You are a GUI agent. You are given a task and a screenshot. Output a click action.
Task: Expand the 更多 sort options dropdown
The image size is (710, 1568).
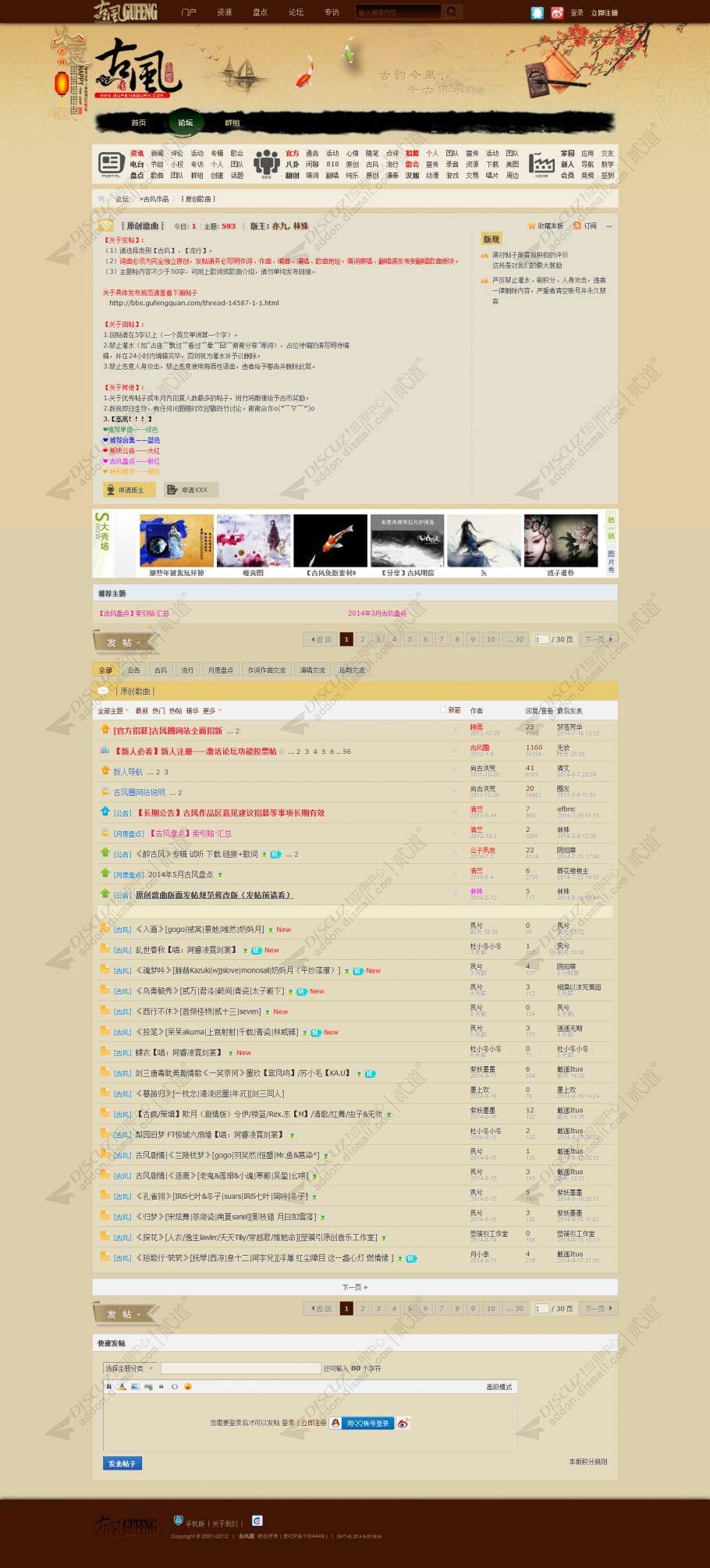(212, 710)
